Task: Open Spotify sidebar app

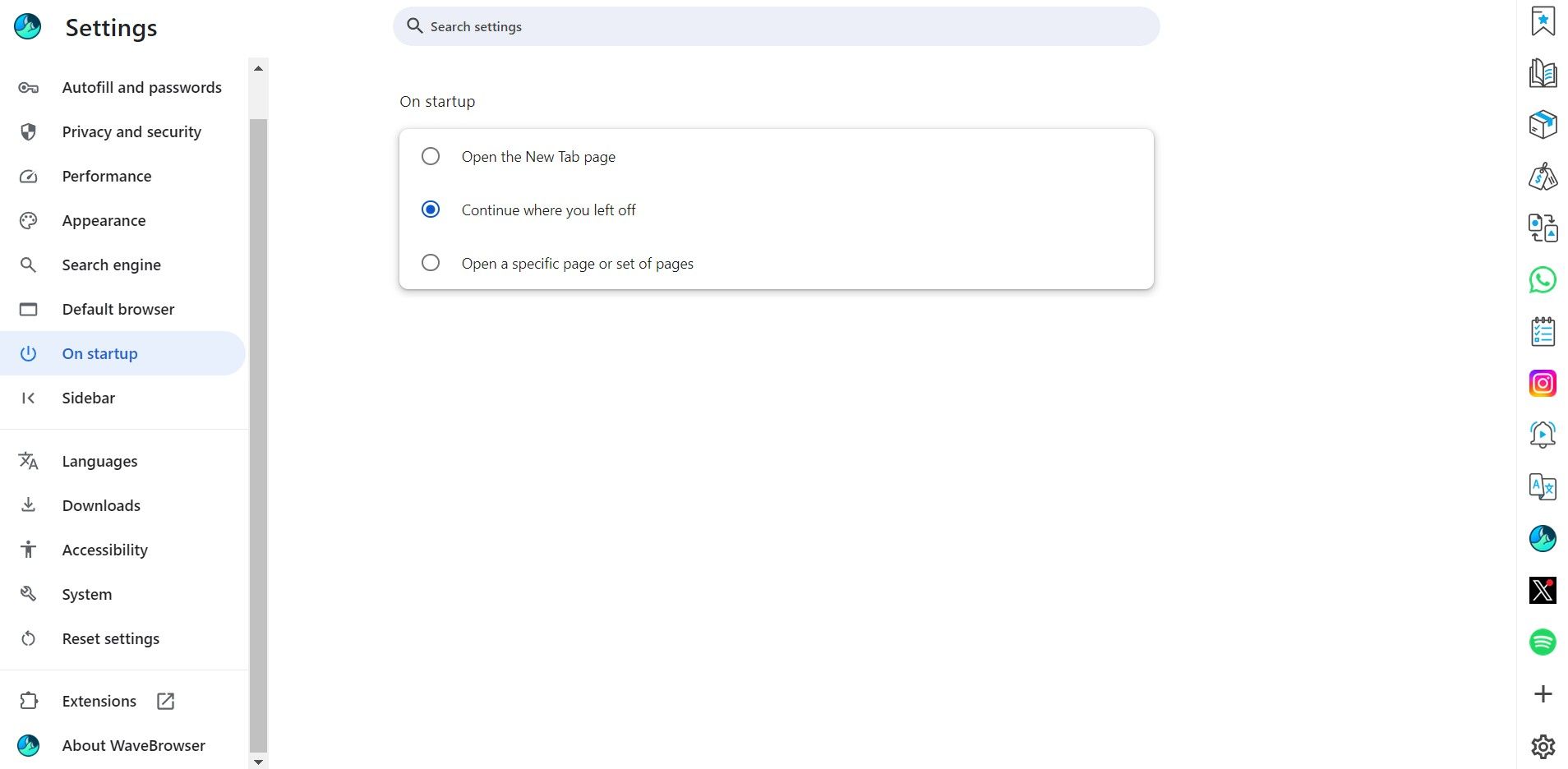Action: click(1543, 642)
